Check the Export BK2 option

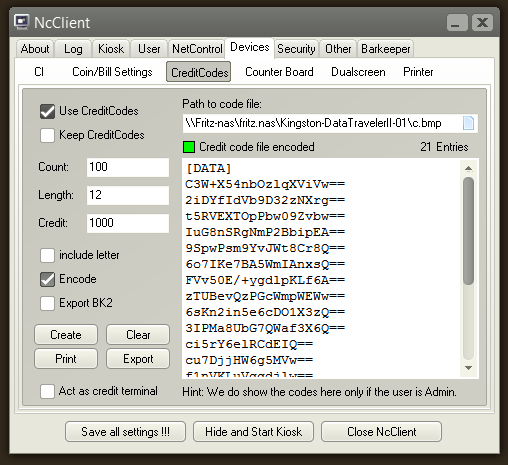tap(47, 303)
